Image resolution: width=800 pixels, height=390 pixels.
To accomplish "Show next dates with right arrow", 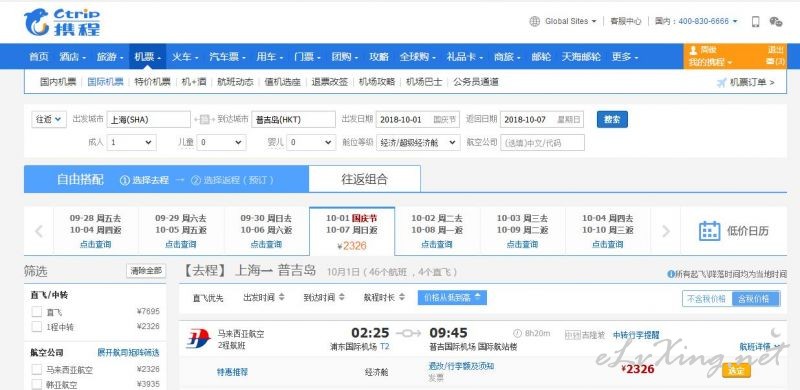I will click(665, 231).
